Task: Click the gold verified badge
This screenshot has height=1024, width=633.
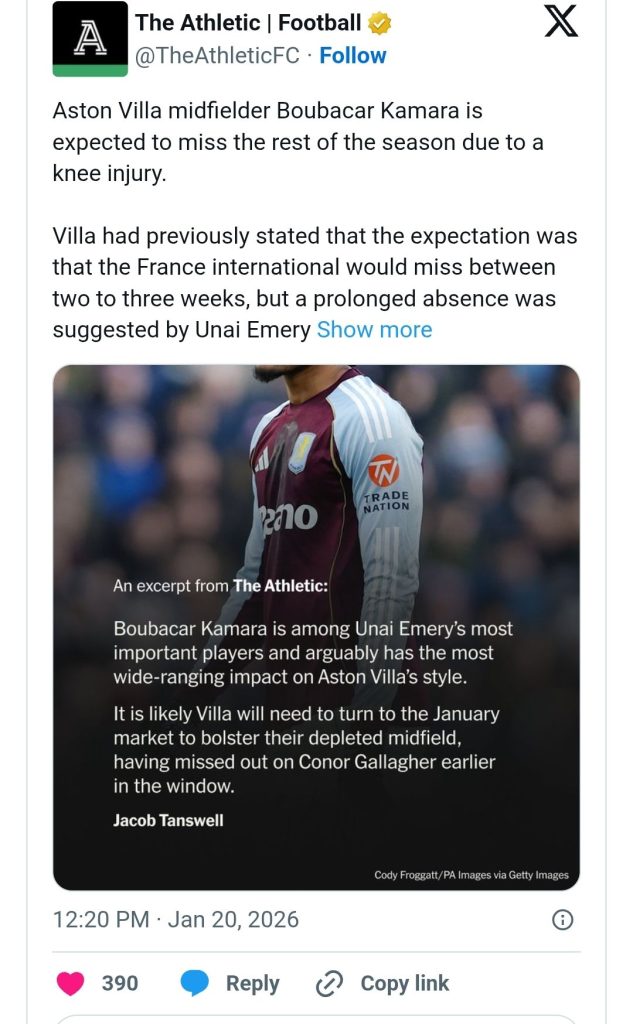Action: (x=380, y=23)
